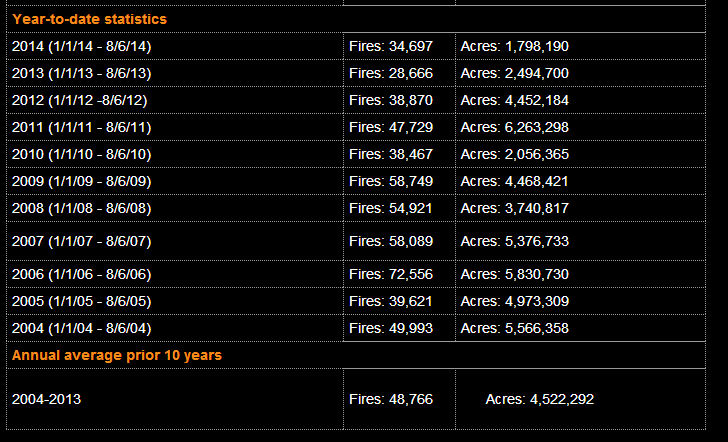Screen dimensions: 728x442
Task: Click the Acres: 2,494,700 cell
Action: [x=515, y=73]
